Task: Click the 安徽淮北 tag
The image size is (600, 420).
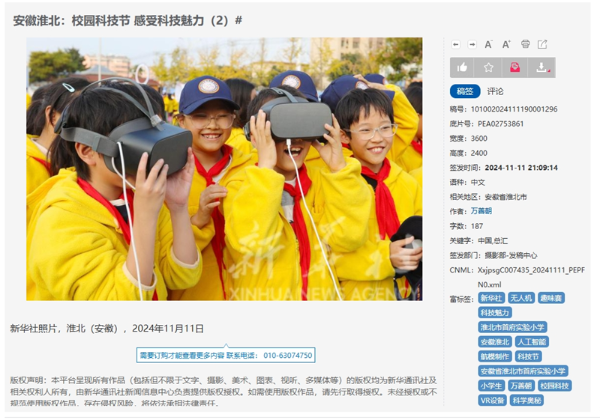Action: [x=495, y=342]
